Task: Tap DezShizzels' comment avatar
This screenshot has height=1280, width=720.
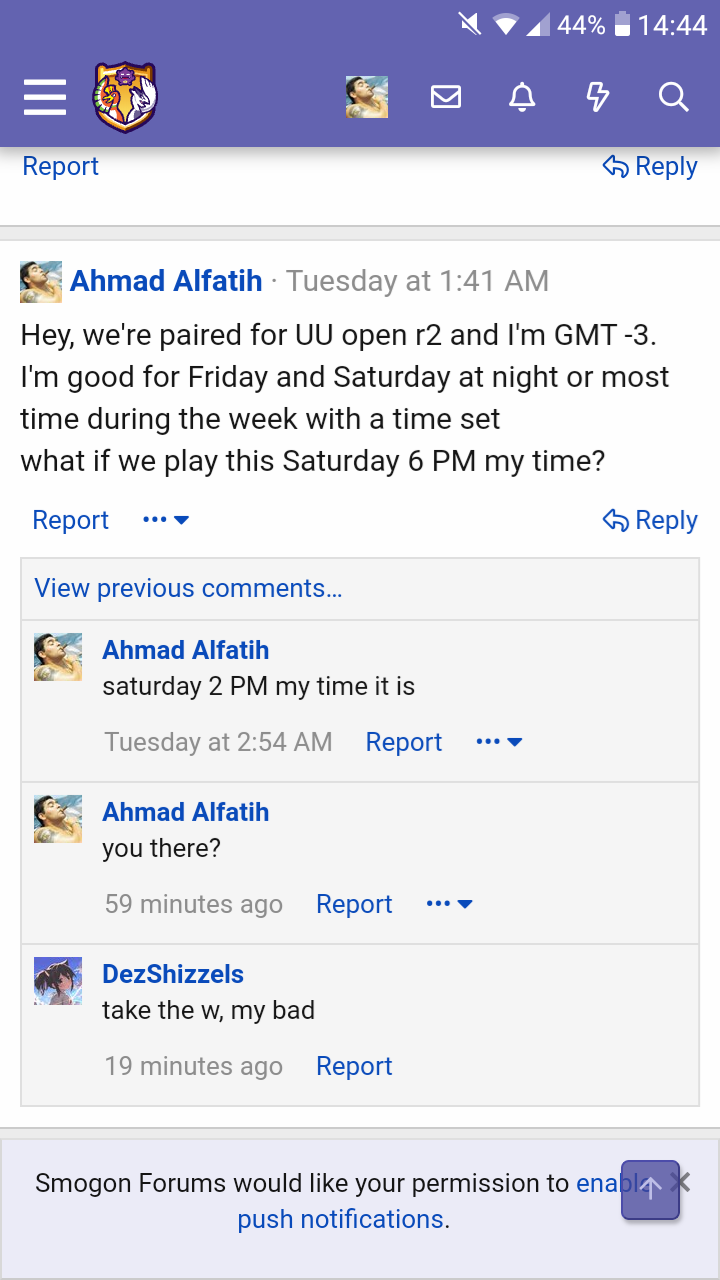Action: (x=58, y=981)
